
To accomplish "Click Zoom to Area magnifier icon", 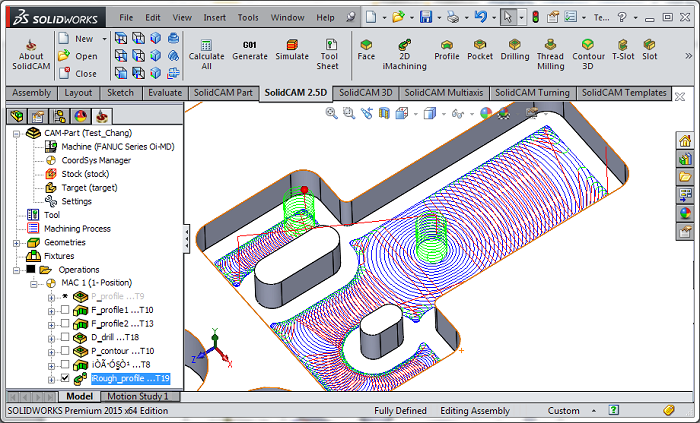I will [x=349, y=113].
